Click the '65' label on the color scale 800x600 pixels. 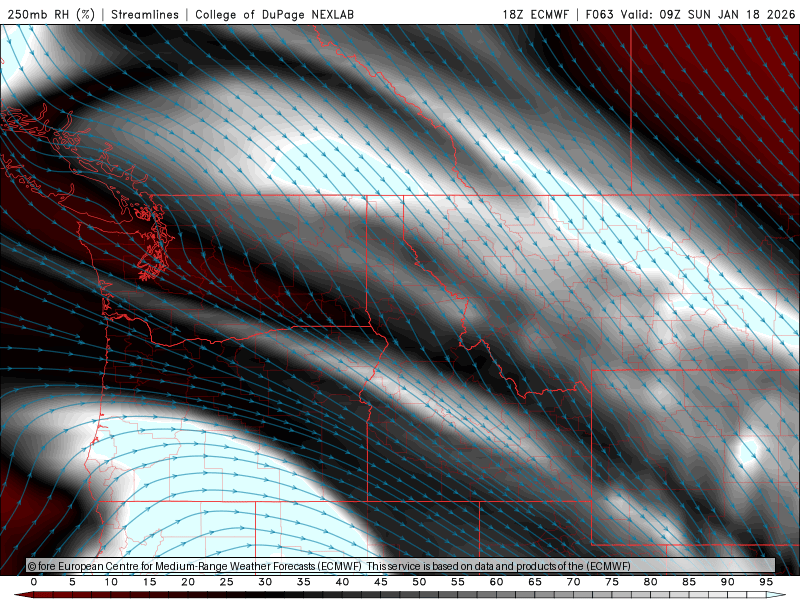pyautogui.click(x=535, y=582)
